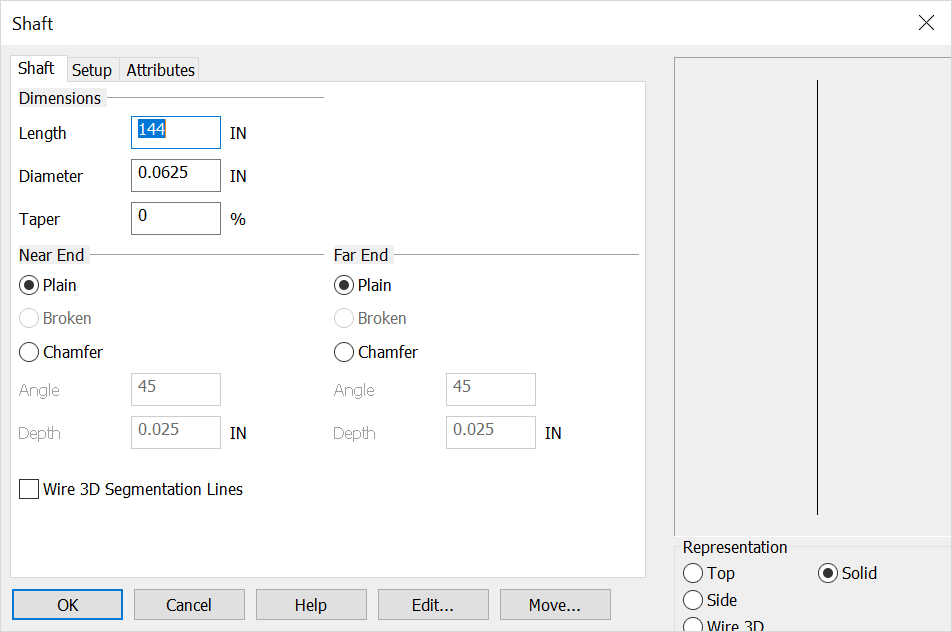
Task: Click the shaft Length input field
Action: point(175,132)
